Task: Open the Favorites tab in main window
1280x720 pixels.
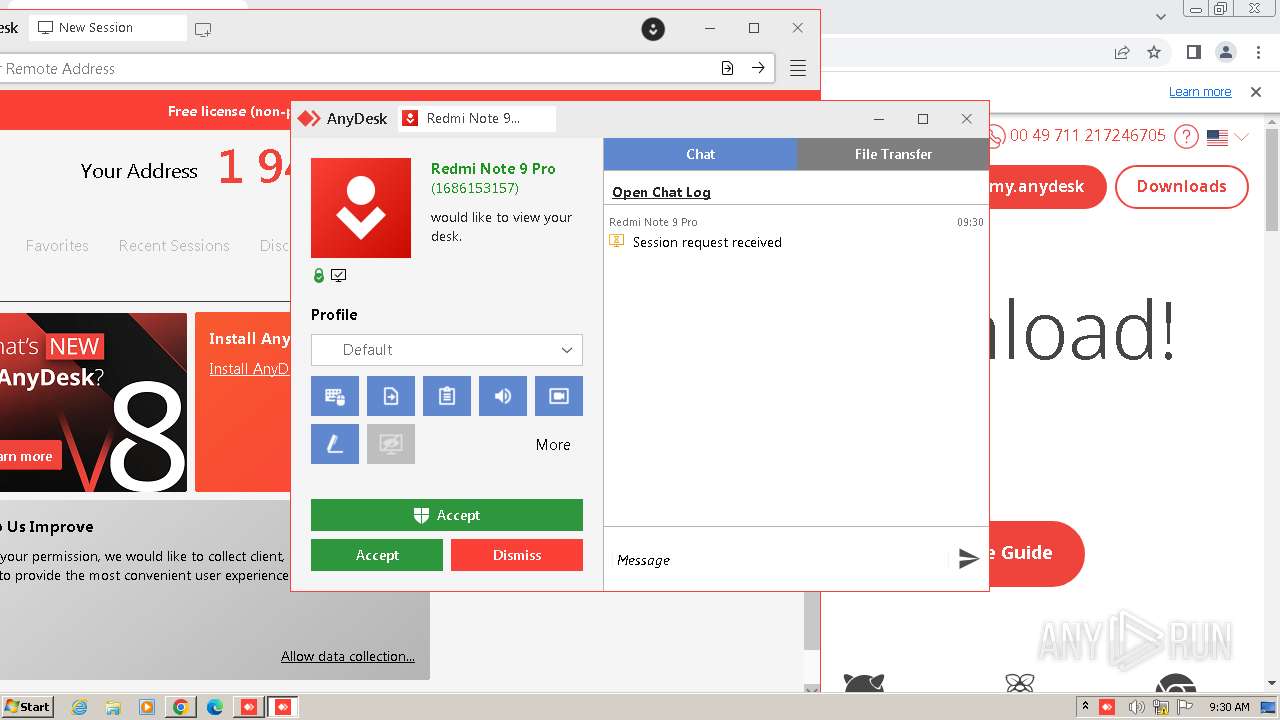Action: 57,246
